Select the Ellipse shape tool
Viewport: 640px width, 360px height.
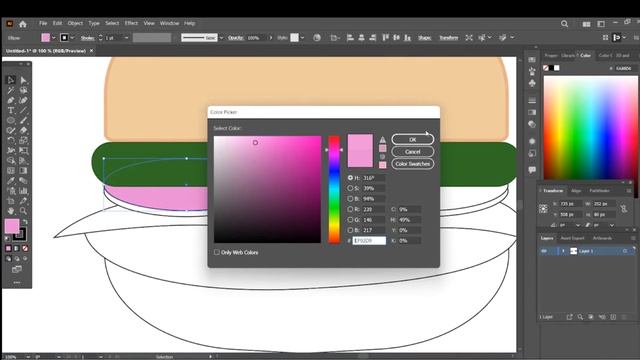[x=11, y=120]
